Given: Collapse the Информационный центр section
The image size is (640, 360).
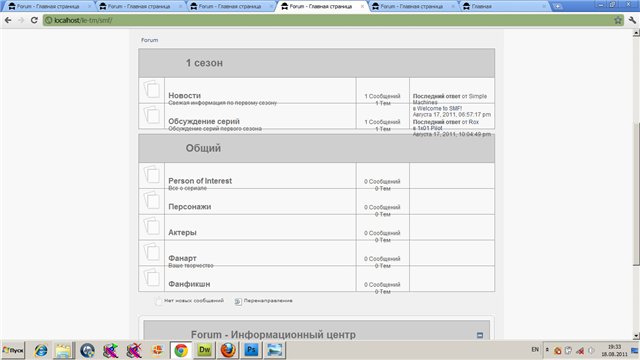Looking at the screenshot, I should point(480,335).
